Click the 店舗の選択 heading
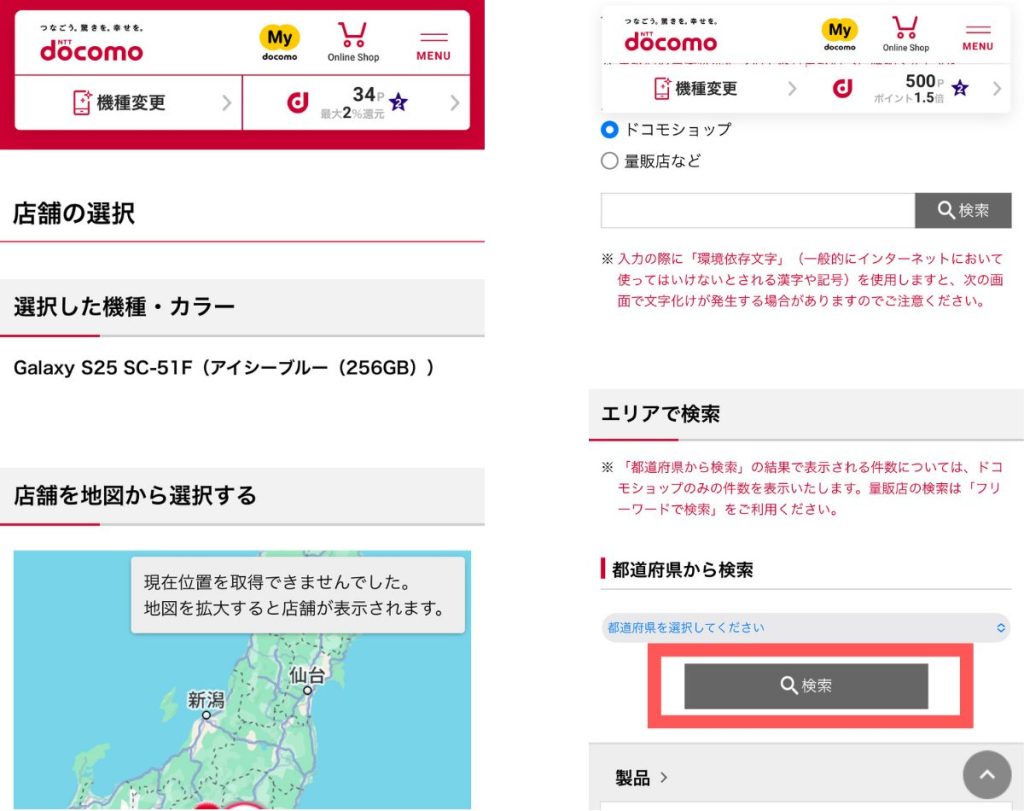The width and height of the screenshot is (1024, 811). [x=74, y=213]
